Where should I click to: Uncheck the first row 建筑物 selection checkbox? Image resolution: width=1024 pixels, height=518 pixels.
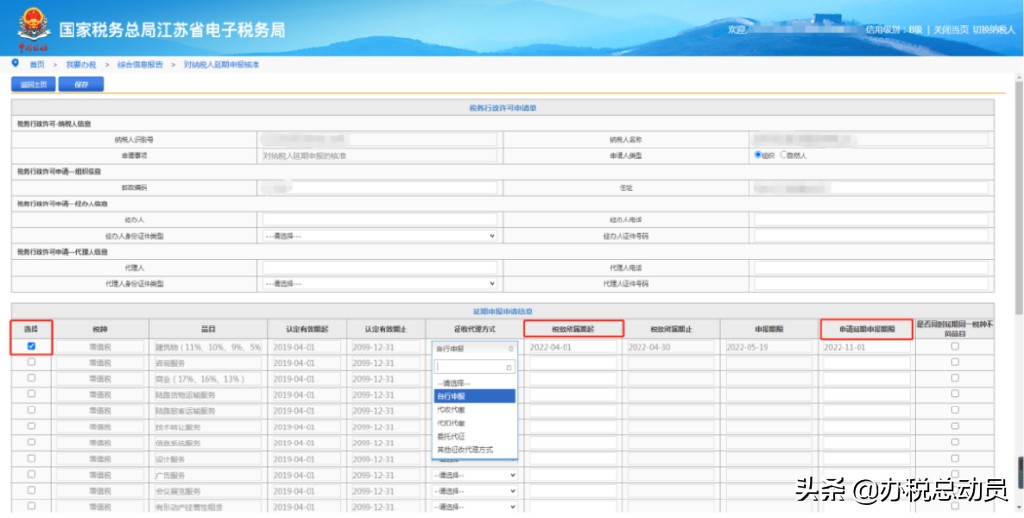(x=32, y=346)
